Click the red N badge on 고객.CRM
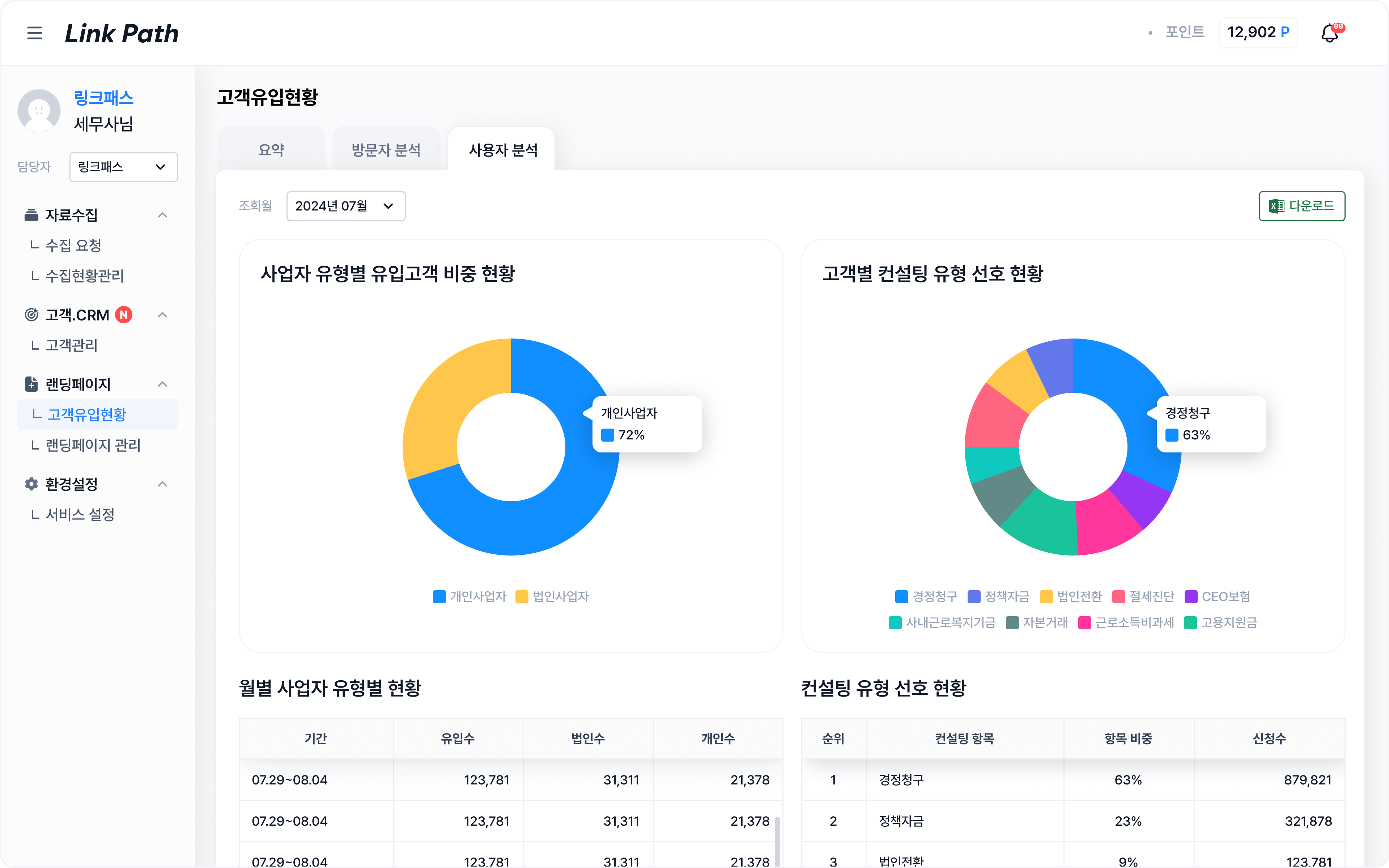Viewport: 1389px width, 868px height. point(123,315)
